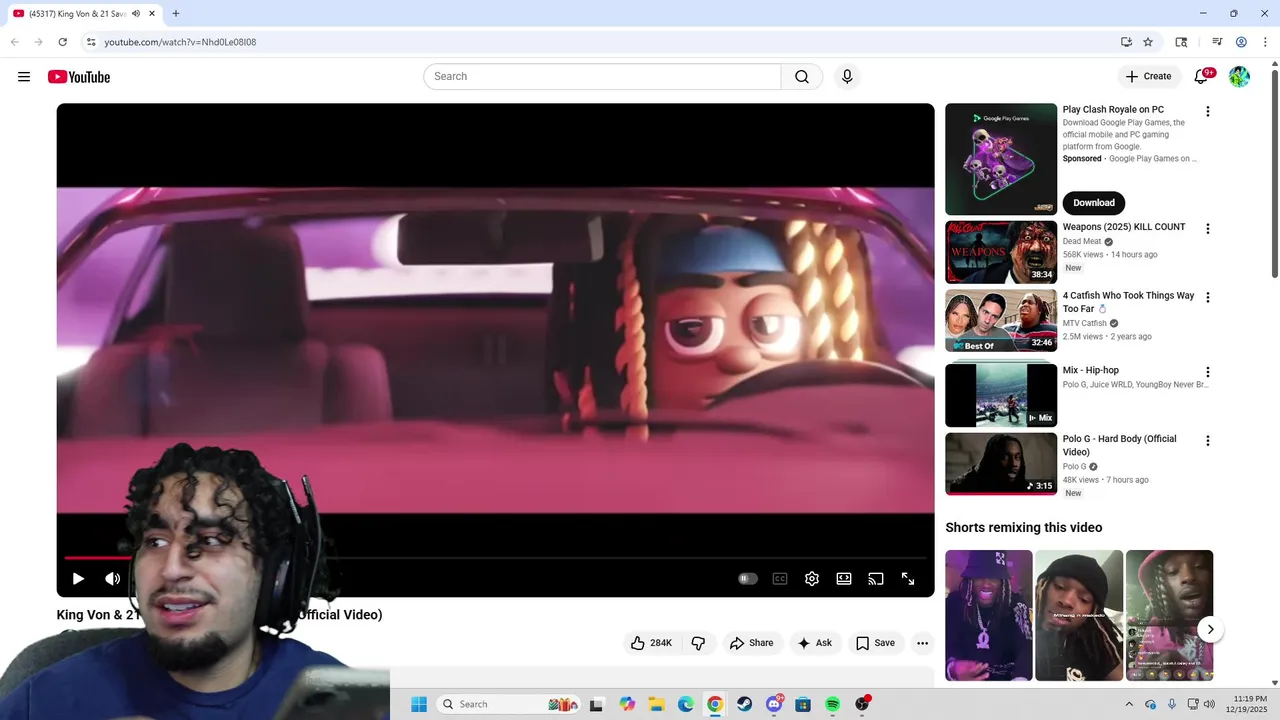Open options for Mix - Hip-hop
Image resolution: width=1280 pixels, height=720 pixels.
[1207, 372]
